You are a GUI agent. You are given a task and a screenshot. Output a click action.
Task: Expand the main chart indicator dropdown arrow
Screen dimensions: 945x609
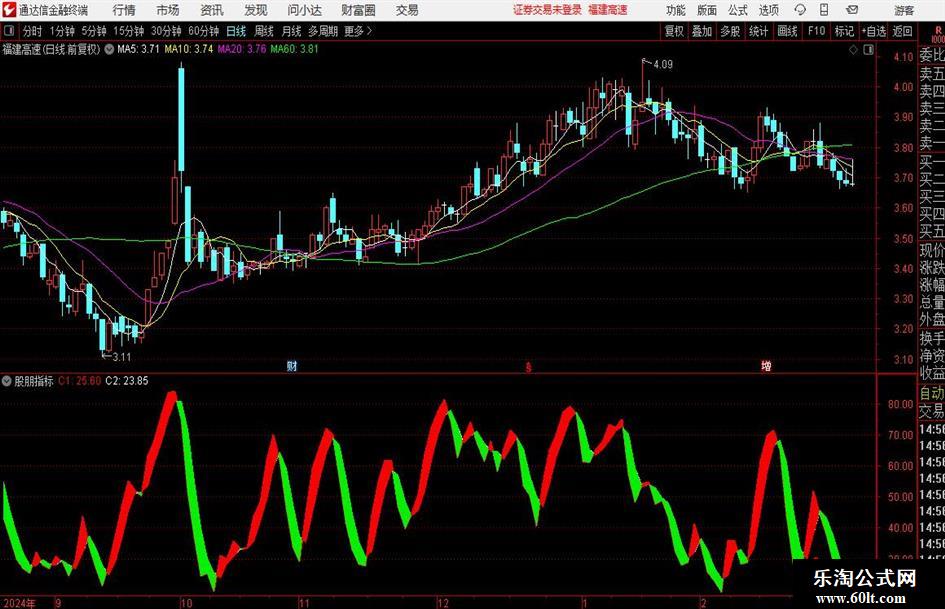[x=109, y=49]
